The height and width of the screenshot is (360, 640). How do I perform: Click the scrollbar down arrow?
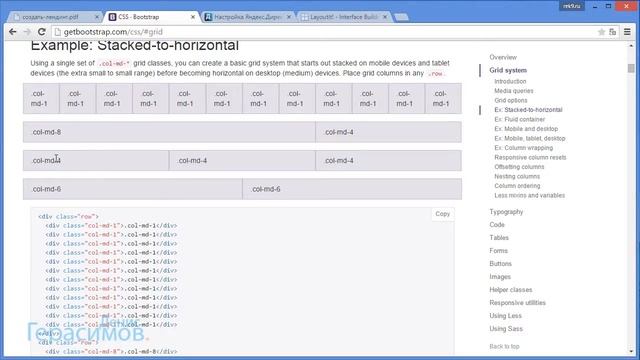click(x=631, y=351)
